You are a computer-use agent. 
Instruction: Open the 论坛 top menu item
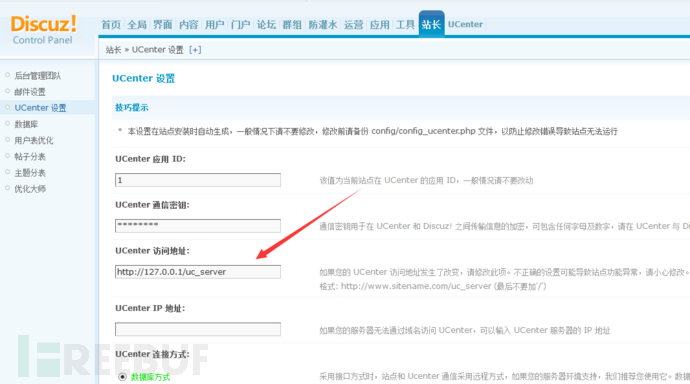point(266,25)
